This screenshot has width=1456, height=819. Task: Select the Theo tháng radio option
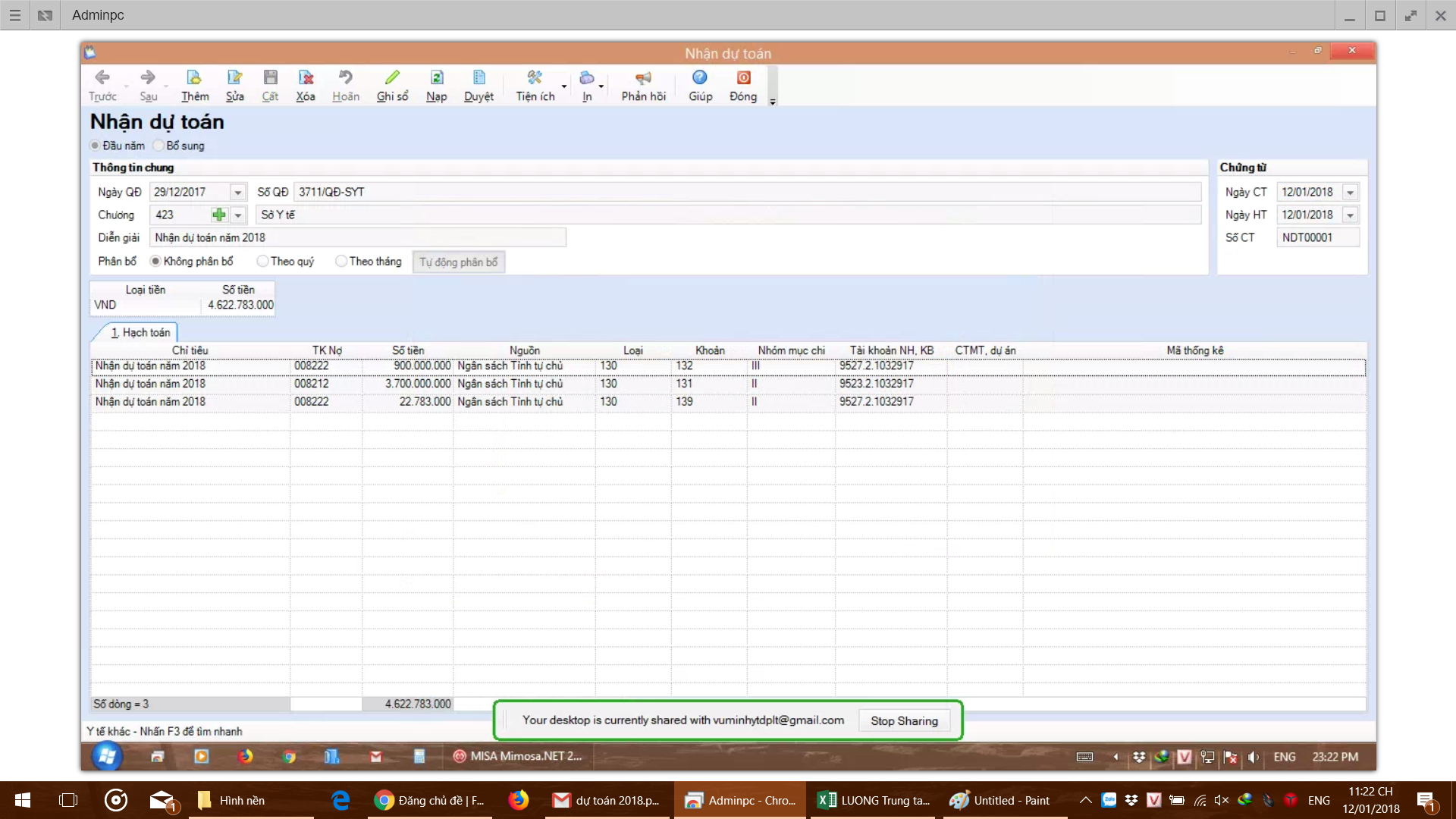(341, 262)
